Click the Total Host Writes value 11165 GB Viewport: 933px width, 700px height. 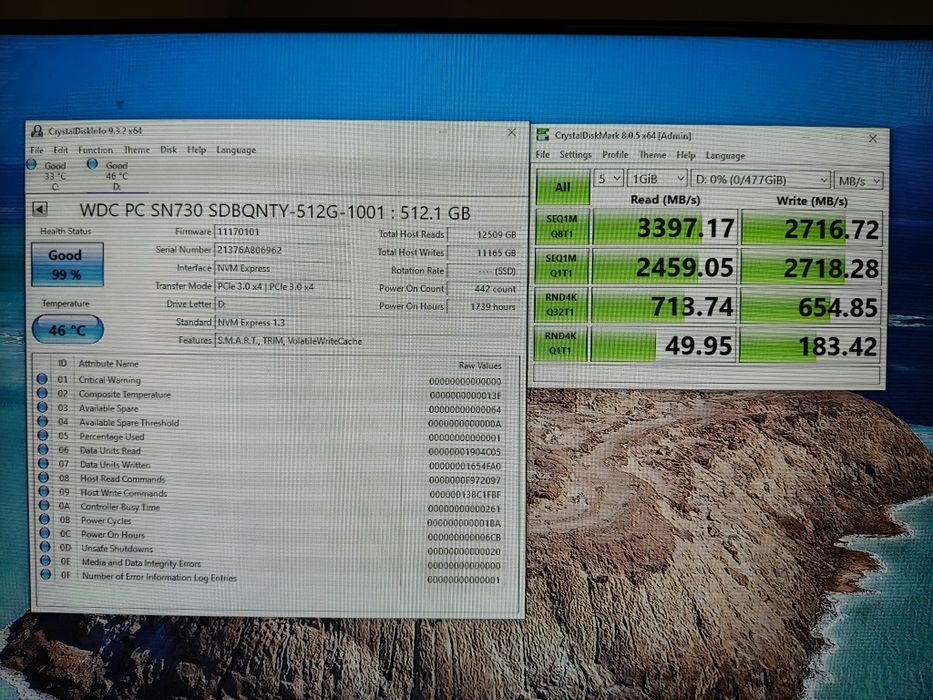point(483,252)
